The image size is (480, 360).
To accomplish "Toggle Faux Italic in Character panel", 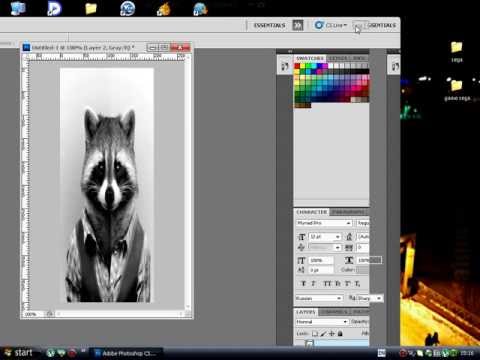I will pos(313,284).
